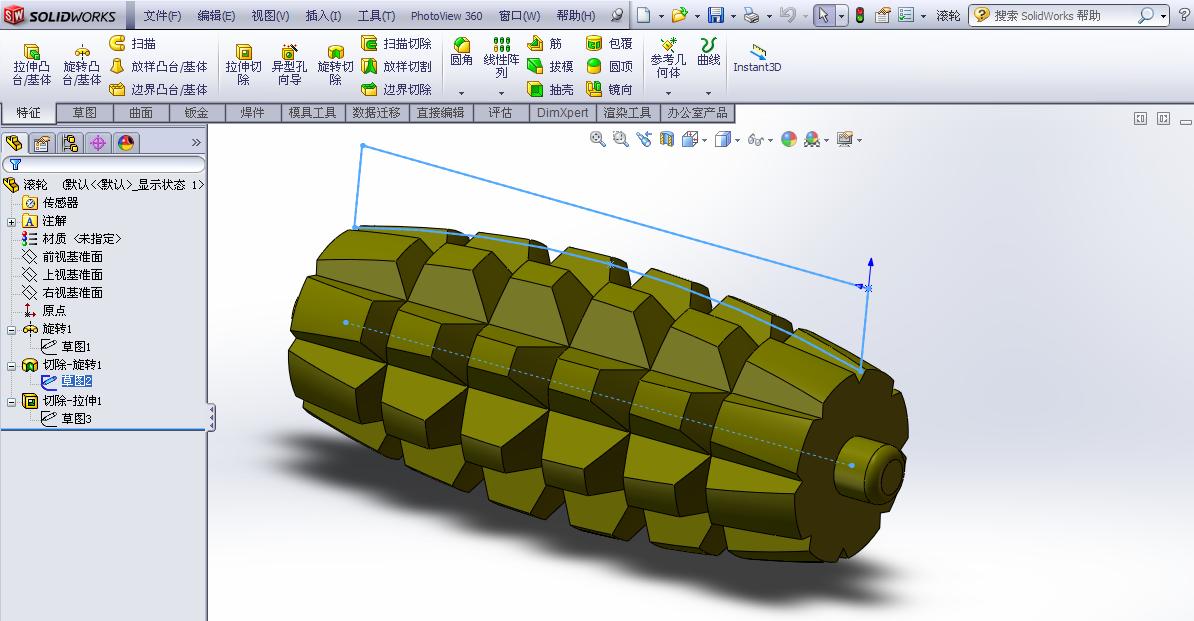Switch to the 曲面 surfaces tab

pos(141,113)
